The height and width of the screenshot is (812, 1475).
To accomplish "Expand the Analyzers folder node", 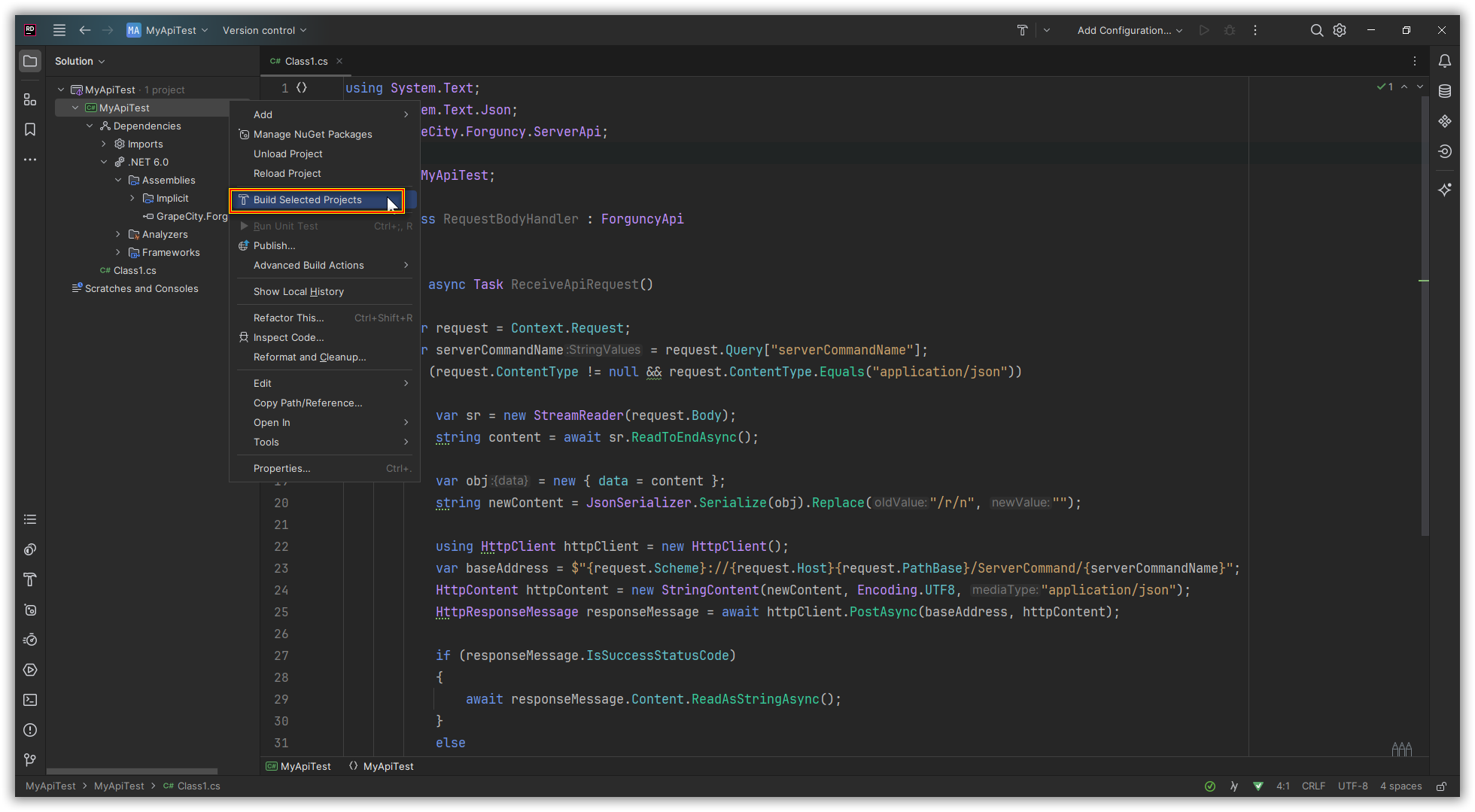I will point(118,234).
